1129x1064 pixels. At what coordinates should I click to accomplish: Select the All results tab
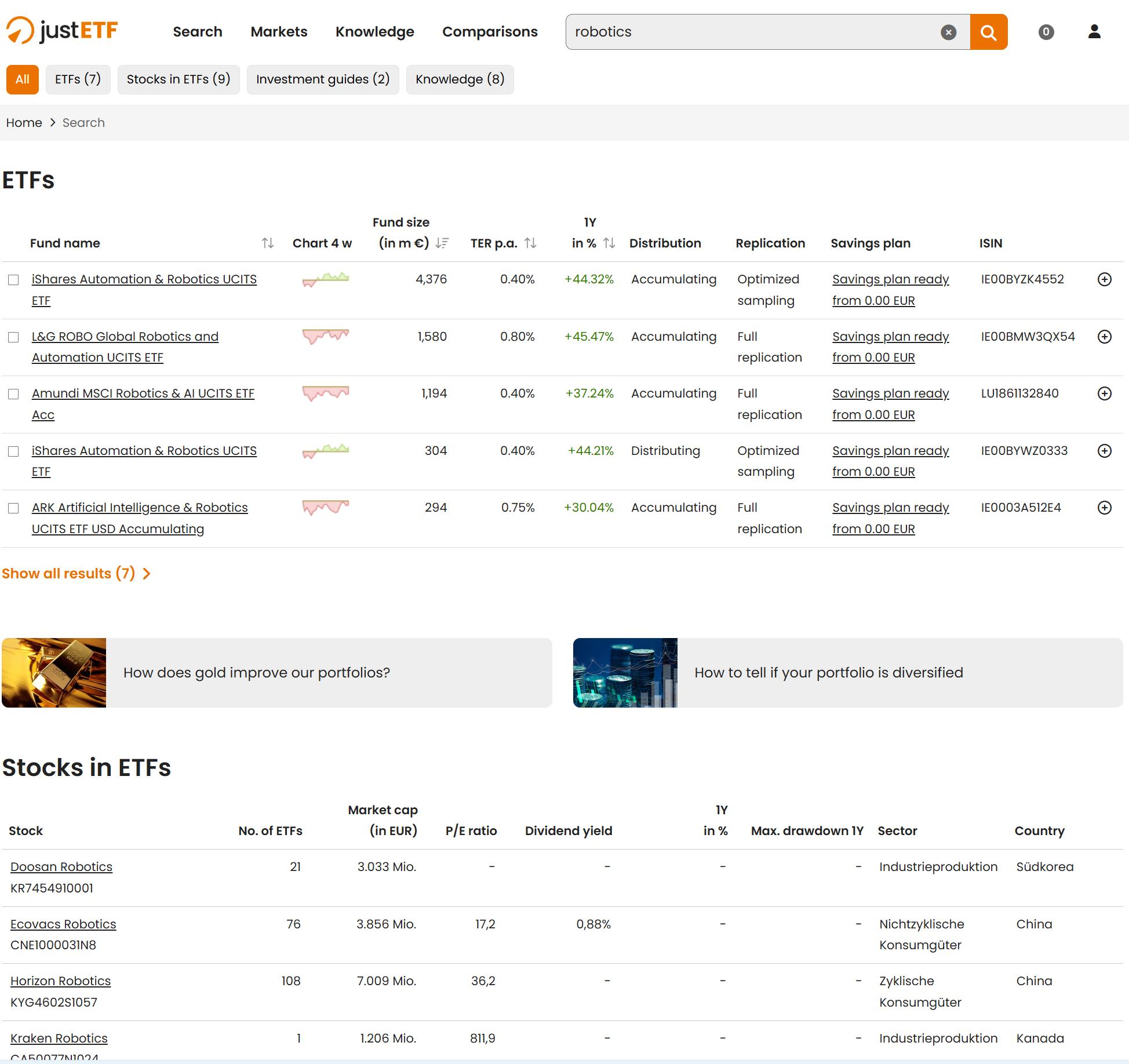[x=23, y=79]
